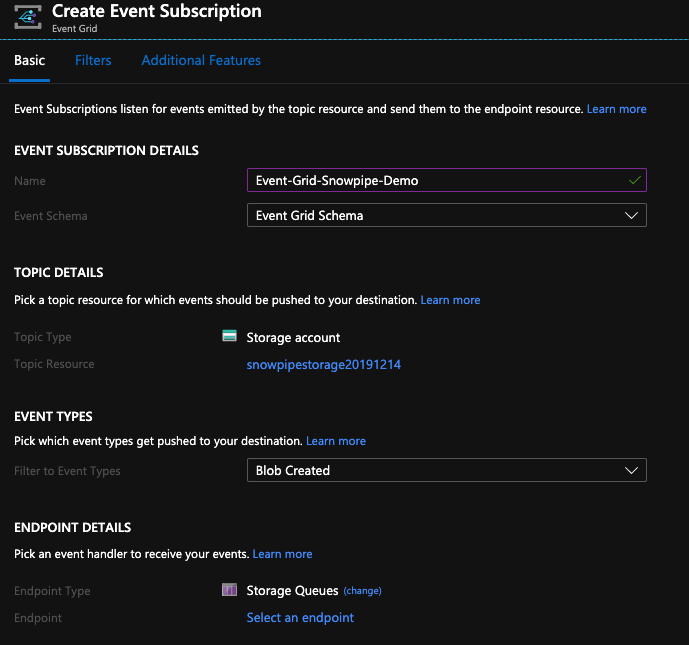Click the EVENT TYPES heading
This screenshot has height=645, width=689.
coord(53,417)
